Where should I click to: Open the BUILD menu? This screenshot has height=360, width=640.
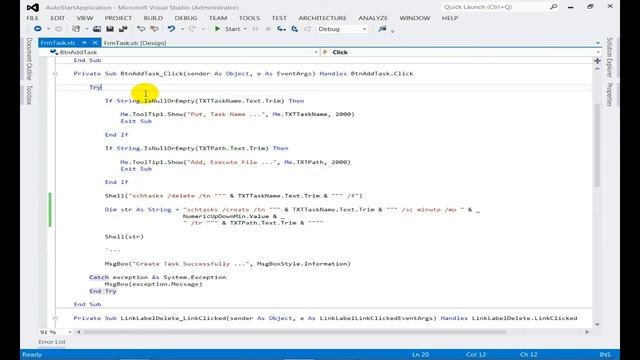click(x=153, y=18)
